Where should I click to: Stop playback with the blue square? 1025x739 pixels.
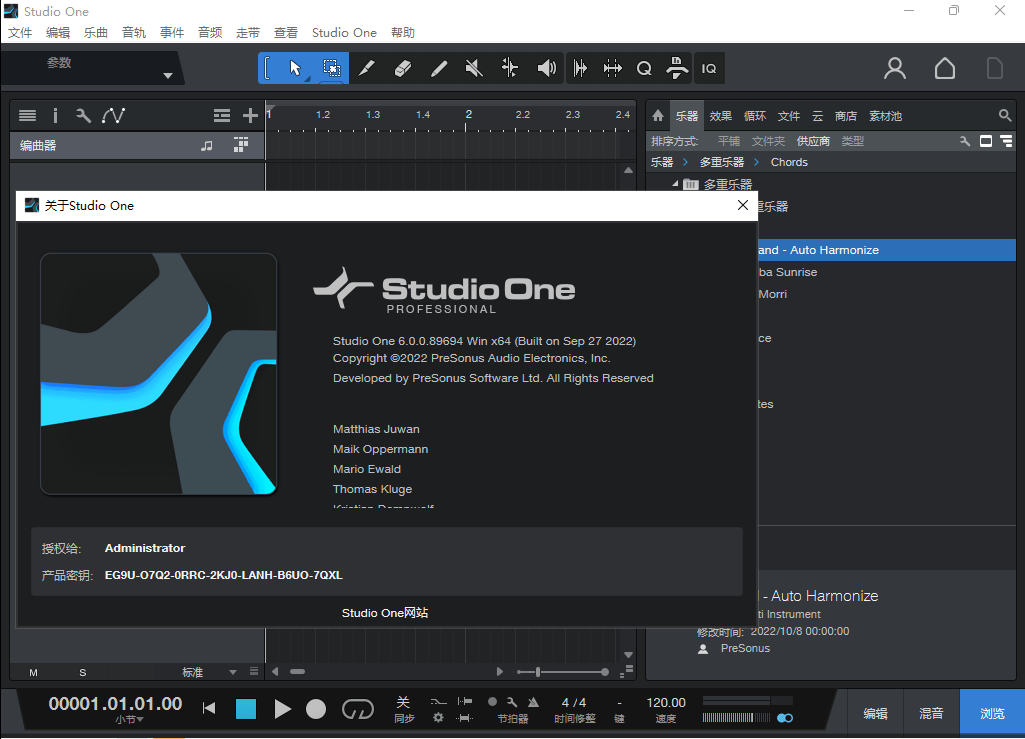pyautogui.click(x=246, y=709)
